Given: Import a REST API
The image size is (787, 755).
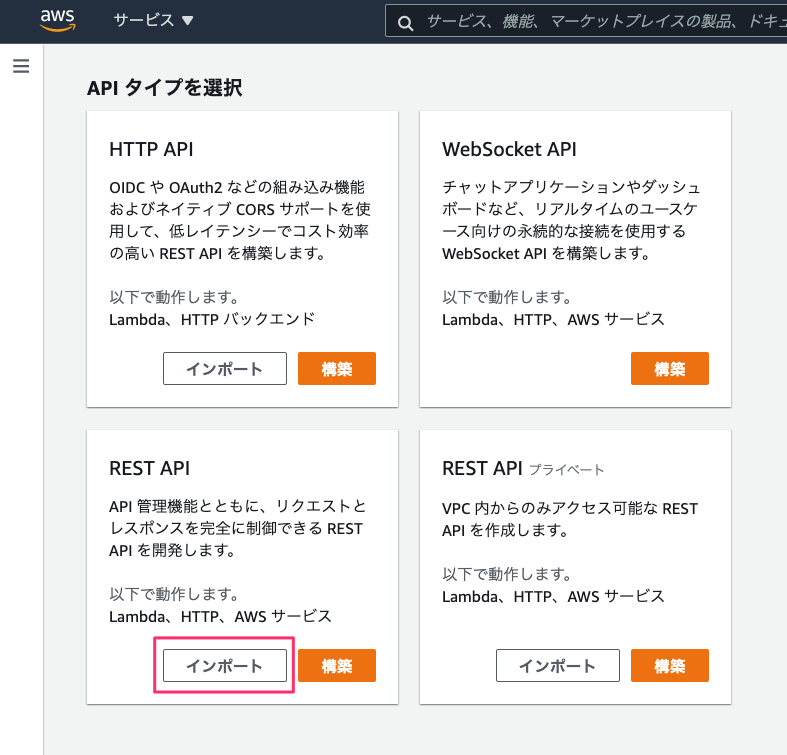Looking at the screenshot, I should pyautogui.click(x=225, y=666).
